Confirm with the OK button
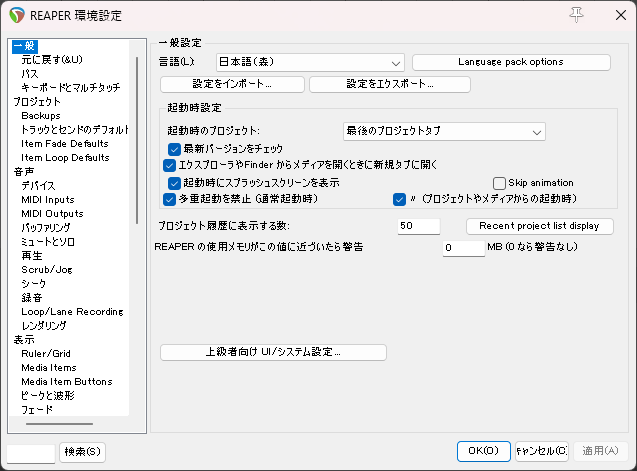The image size is (637, 471). [483, 451]
